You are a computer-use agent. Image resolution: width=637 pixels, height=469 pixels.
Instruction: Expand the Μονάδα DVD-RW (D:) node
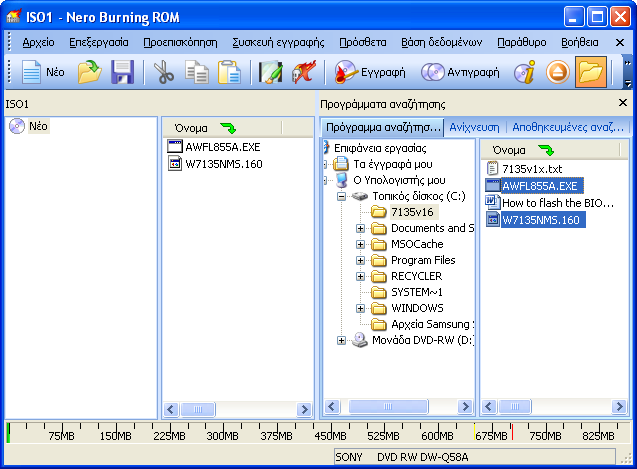342,341
